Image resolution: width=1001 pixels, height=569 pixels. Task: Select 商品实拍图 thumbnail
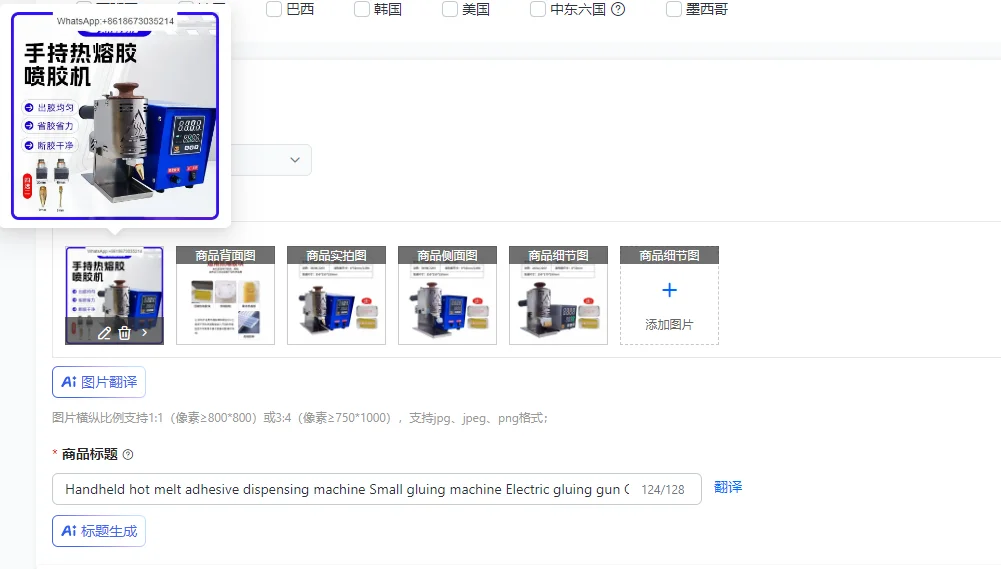tap(336, 295)
